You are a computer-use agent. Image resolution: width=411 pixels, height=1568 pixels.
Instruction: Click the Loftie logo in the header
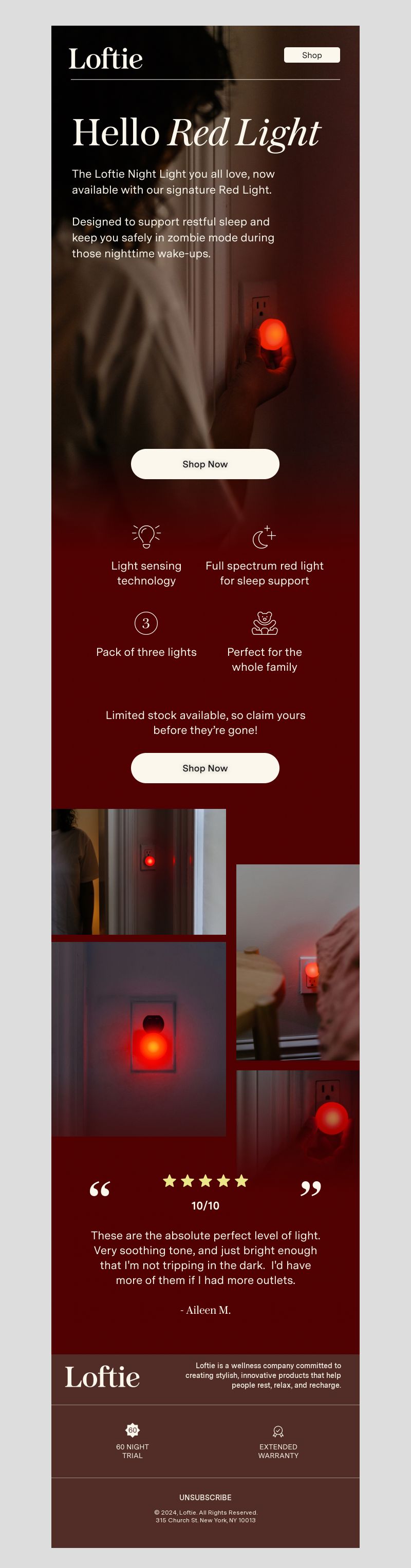click(x=106, y=59)
